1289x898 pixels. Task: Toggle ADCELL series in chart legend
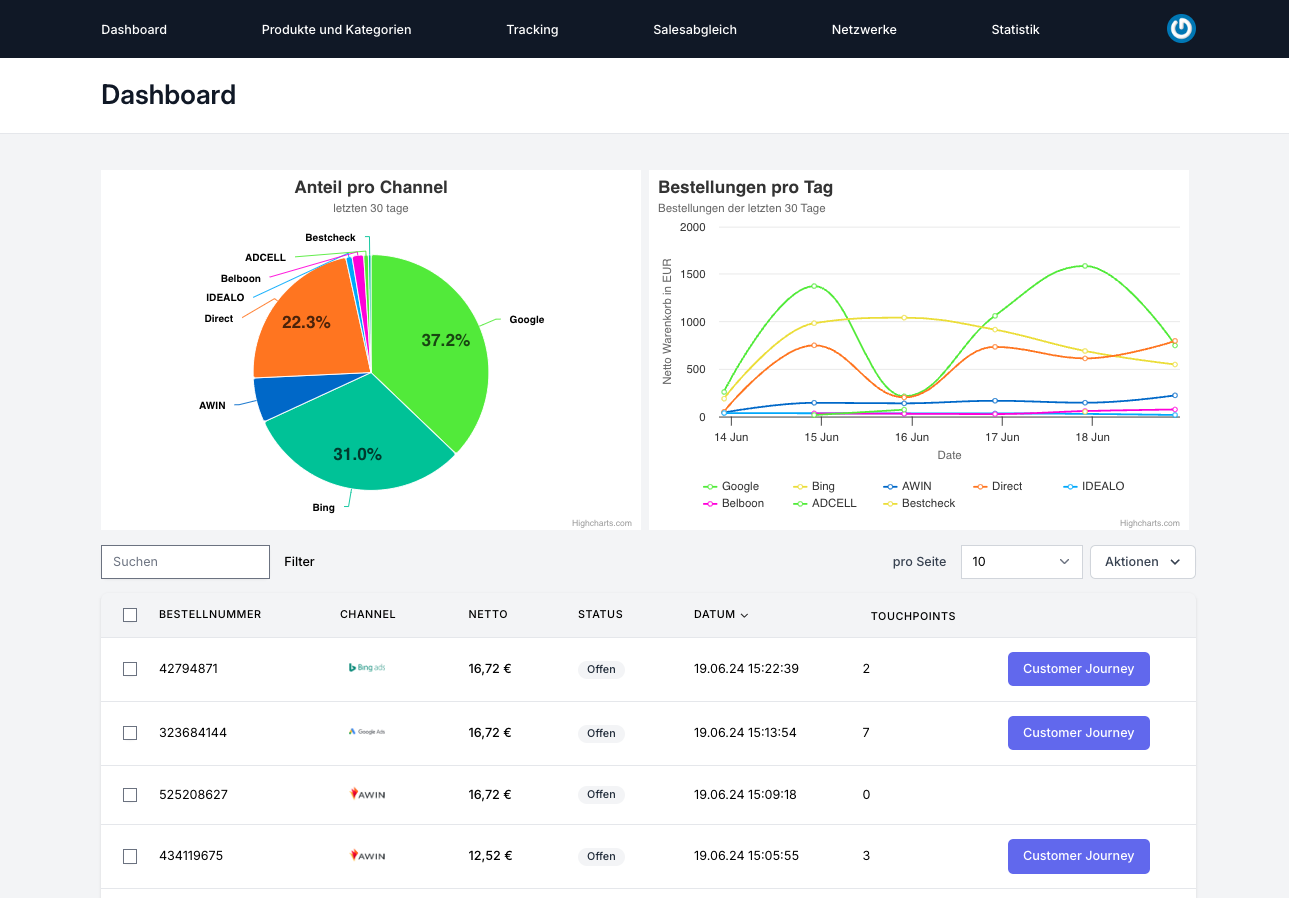point(825,503)
